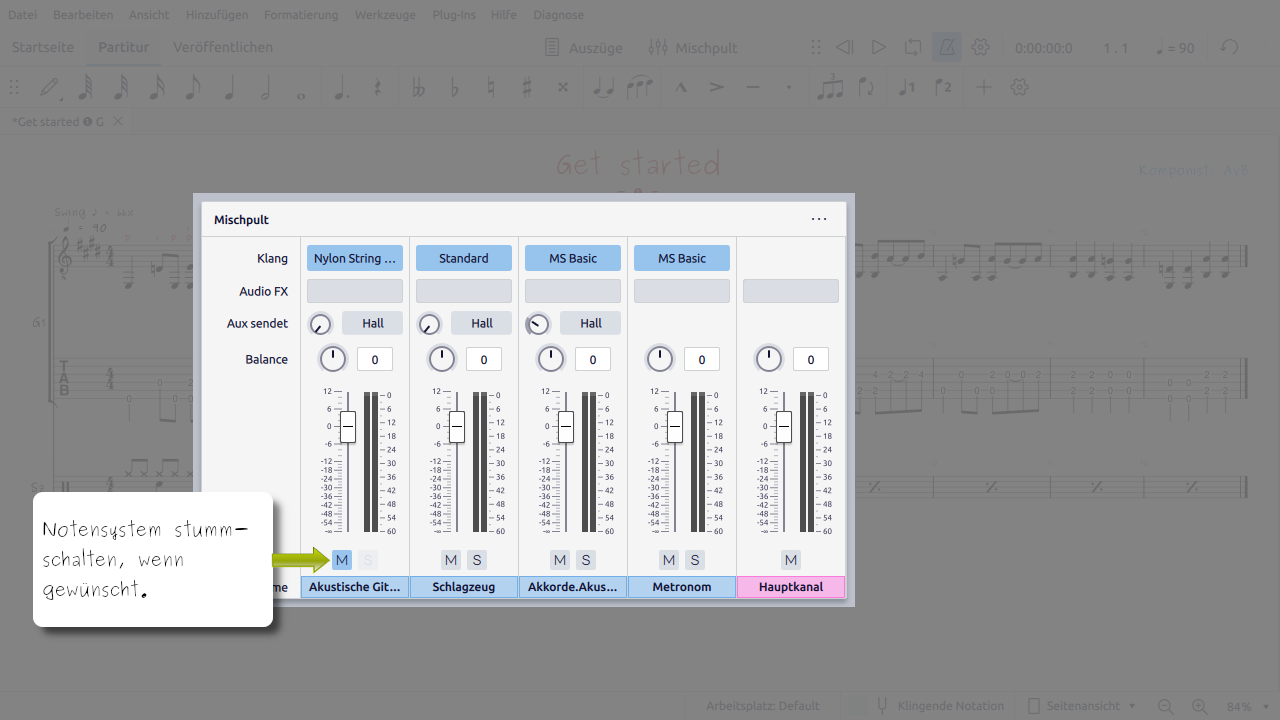The height and width of the screenshot is (720, 1280).
Task: Open the Mischpult three-dots options menu
Action: click(819, 220)
